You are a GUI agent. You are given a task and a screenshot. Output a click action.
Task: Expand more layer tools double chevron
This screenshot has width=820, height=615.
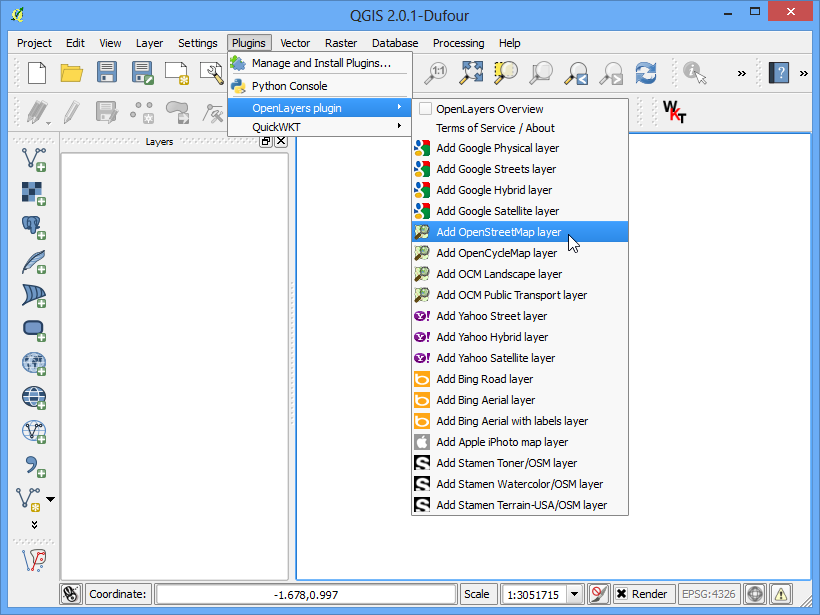[x=35, y=525]
